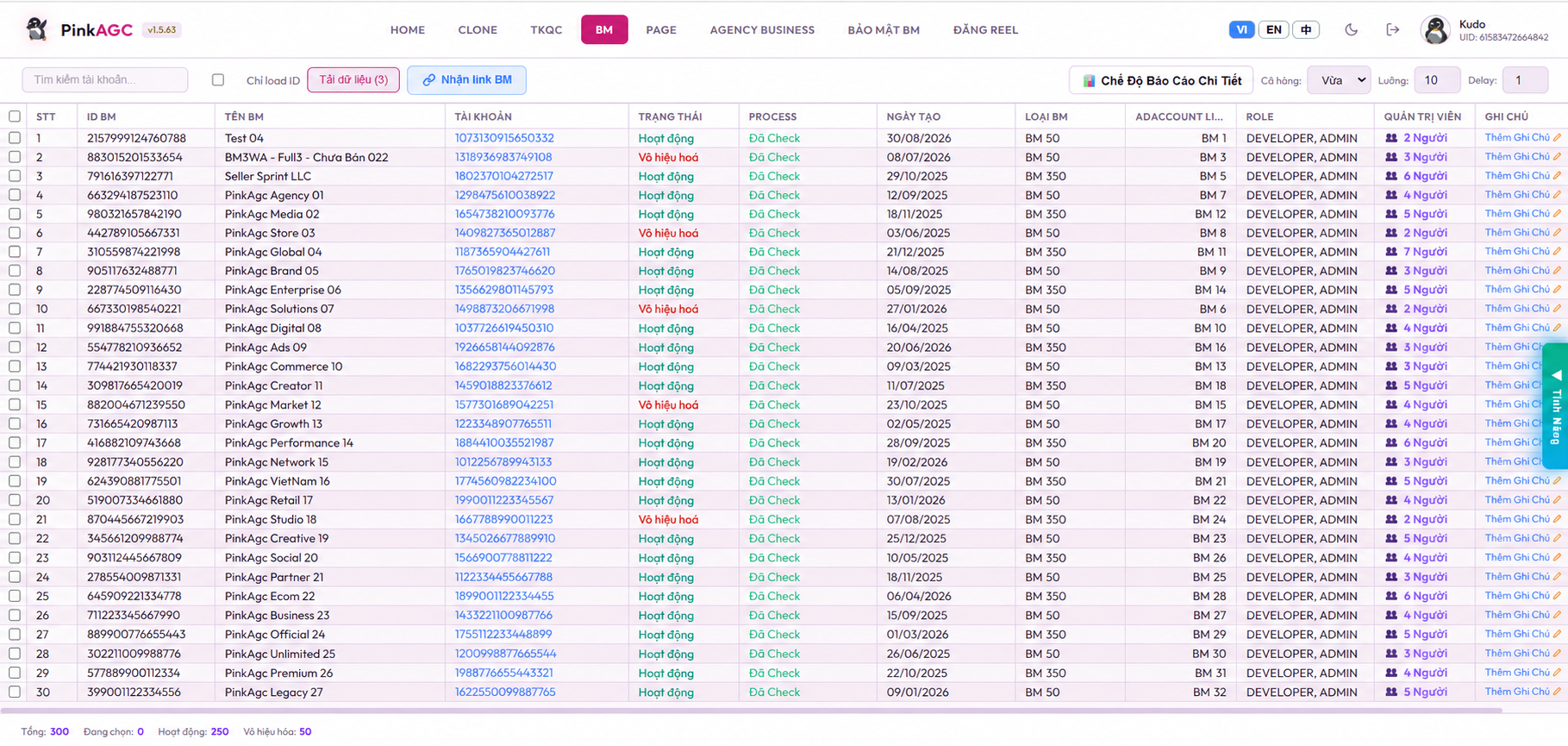Click the Luồng value field
The height and width of the screenshot is (746, 1568).
(x=1436, y=80)
